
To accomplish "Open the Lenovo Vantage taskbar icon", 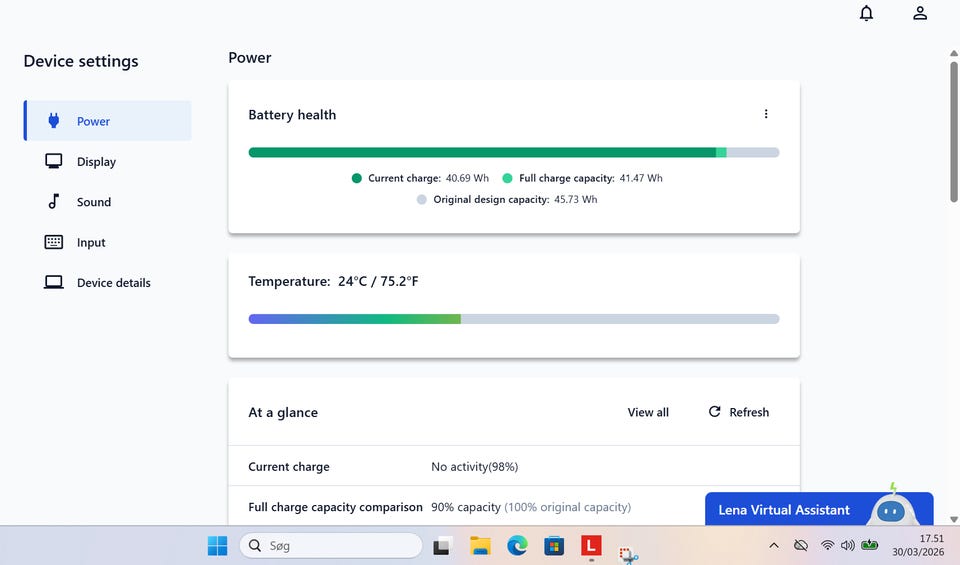I will (591, 544).
